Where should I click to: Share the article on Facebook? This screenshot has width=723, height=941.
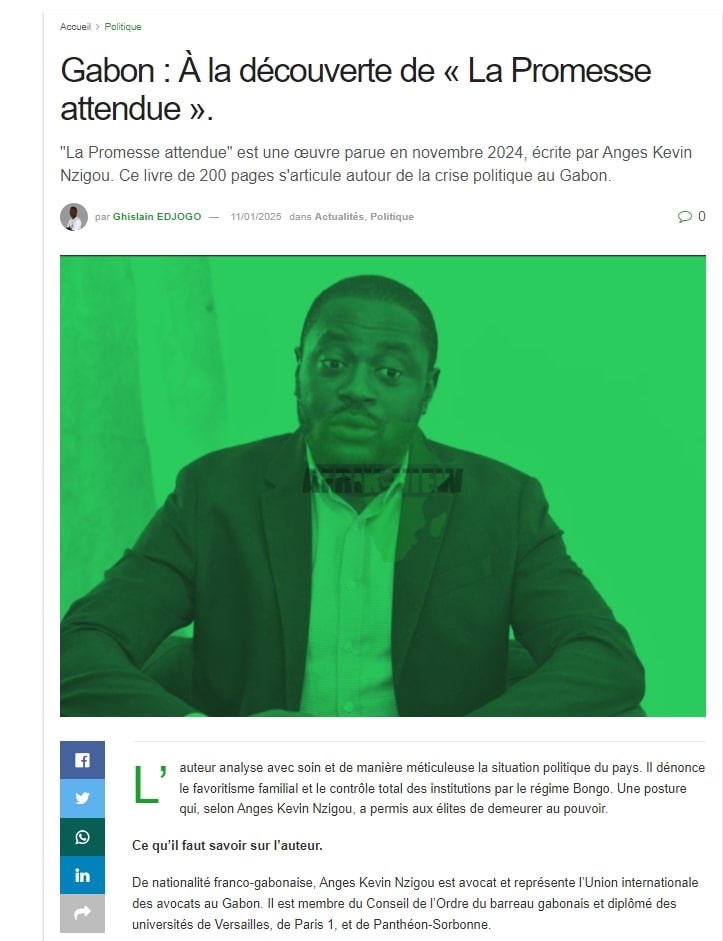82,760
